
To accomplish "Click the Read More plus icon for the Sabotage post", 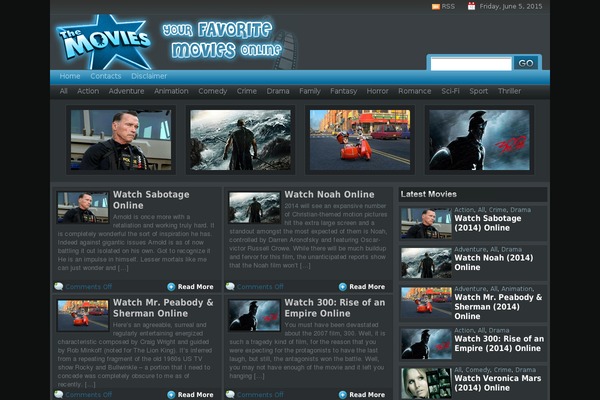I will coord(171,287).
